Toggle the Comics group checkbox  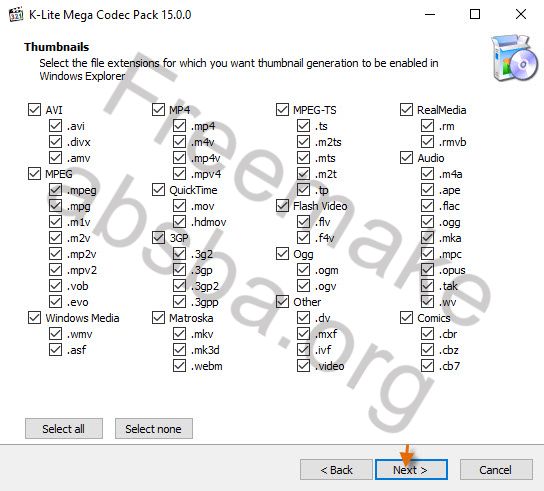coord(406,318)
